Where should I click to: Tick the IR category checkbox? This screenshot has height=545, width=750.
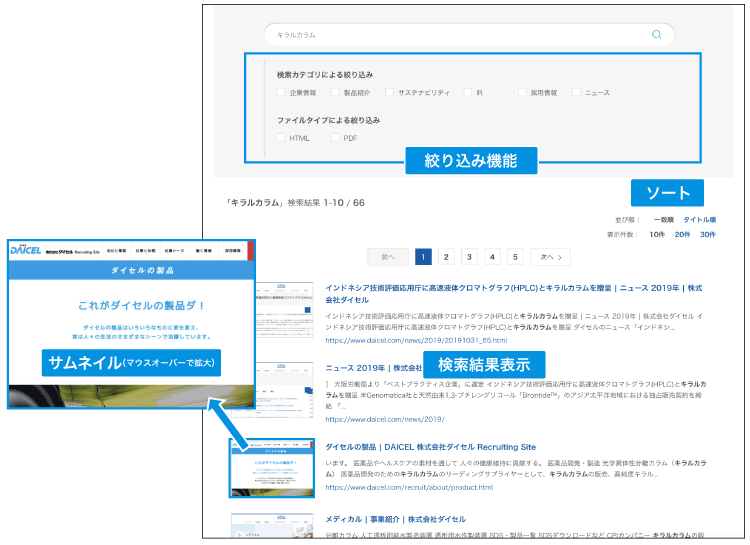[468, 92]
